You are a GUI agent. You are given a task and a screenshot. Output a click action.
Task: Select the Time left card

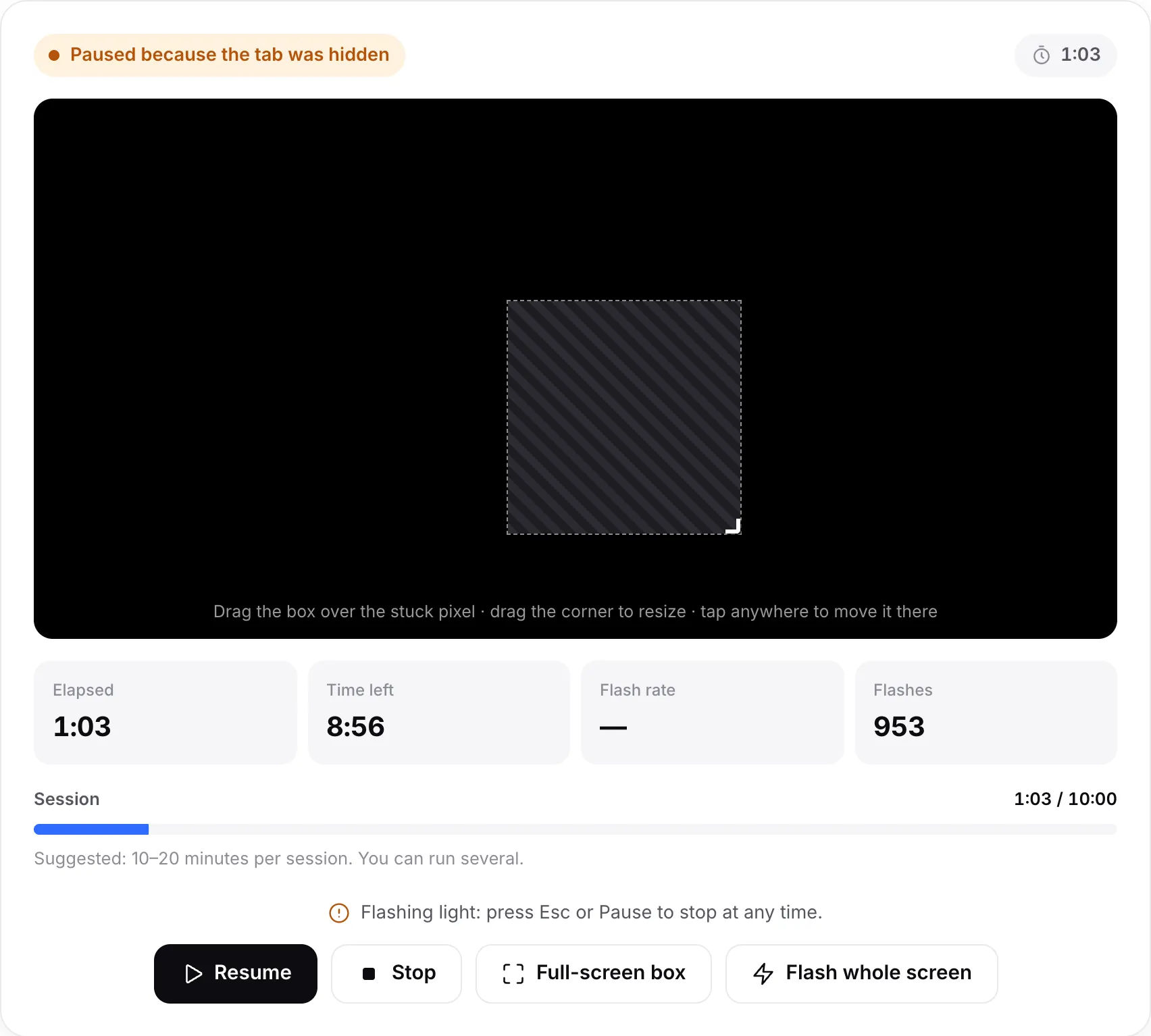(x=439, y=713)
